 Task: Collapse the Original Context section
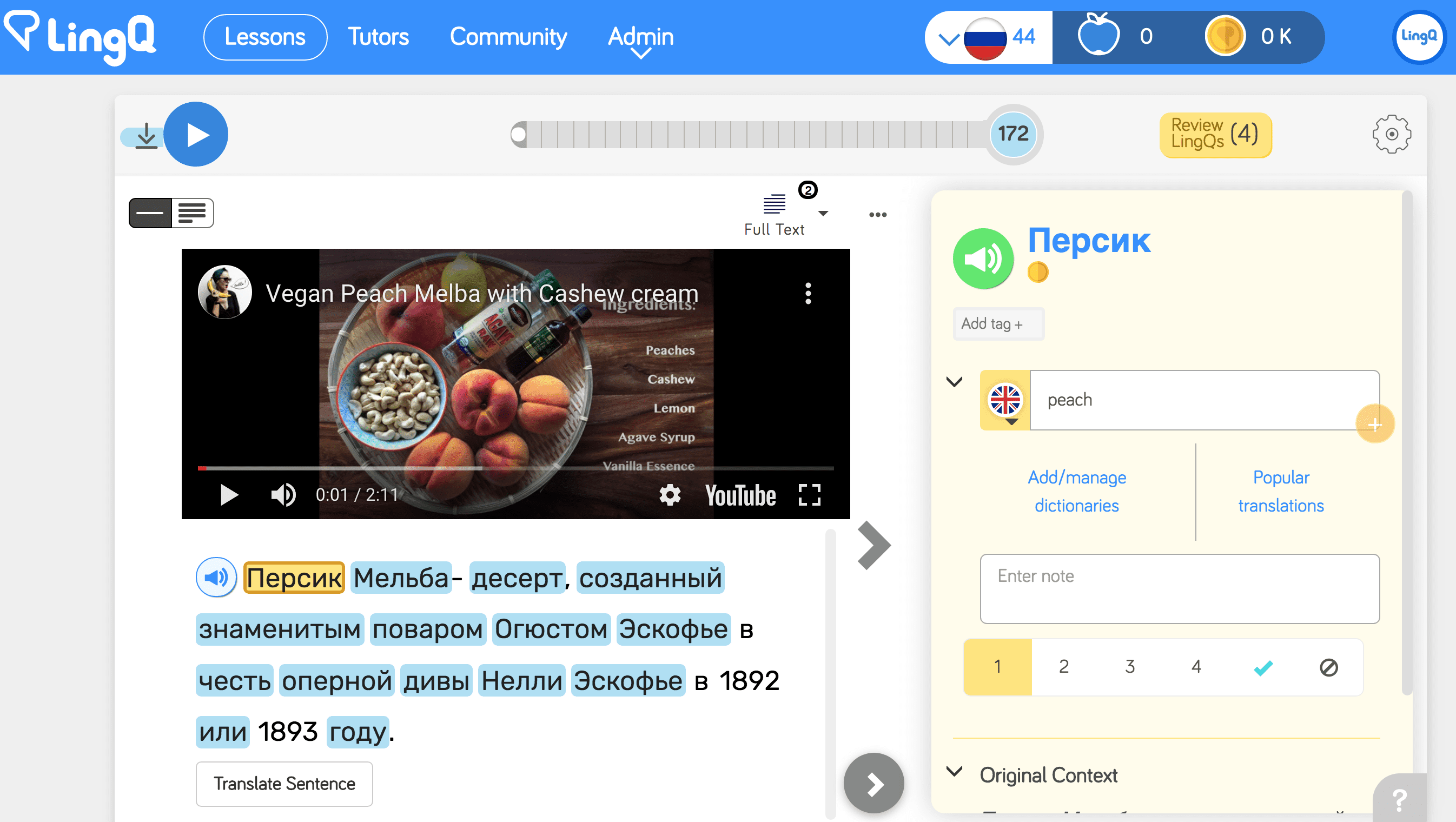[x=954, y=772]
